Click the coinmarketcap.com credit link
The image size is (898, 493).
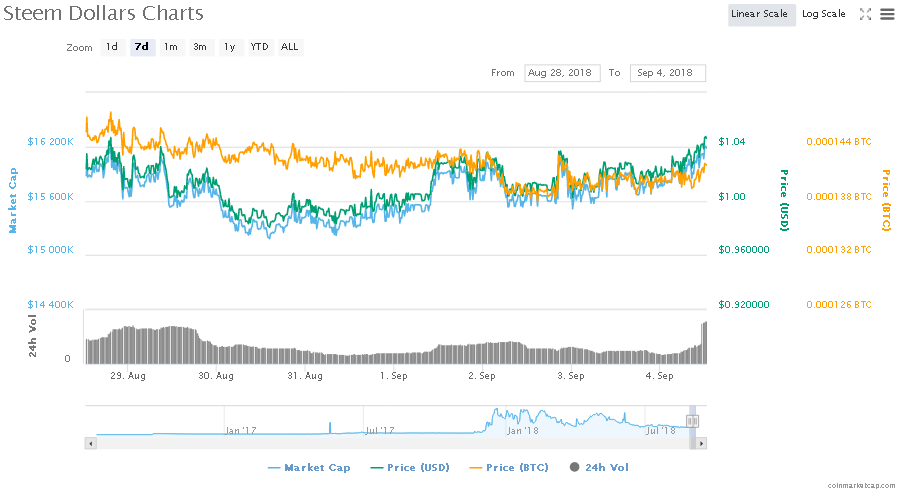pyautogui.click(x=861, y=486)
